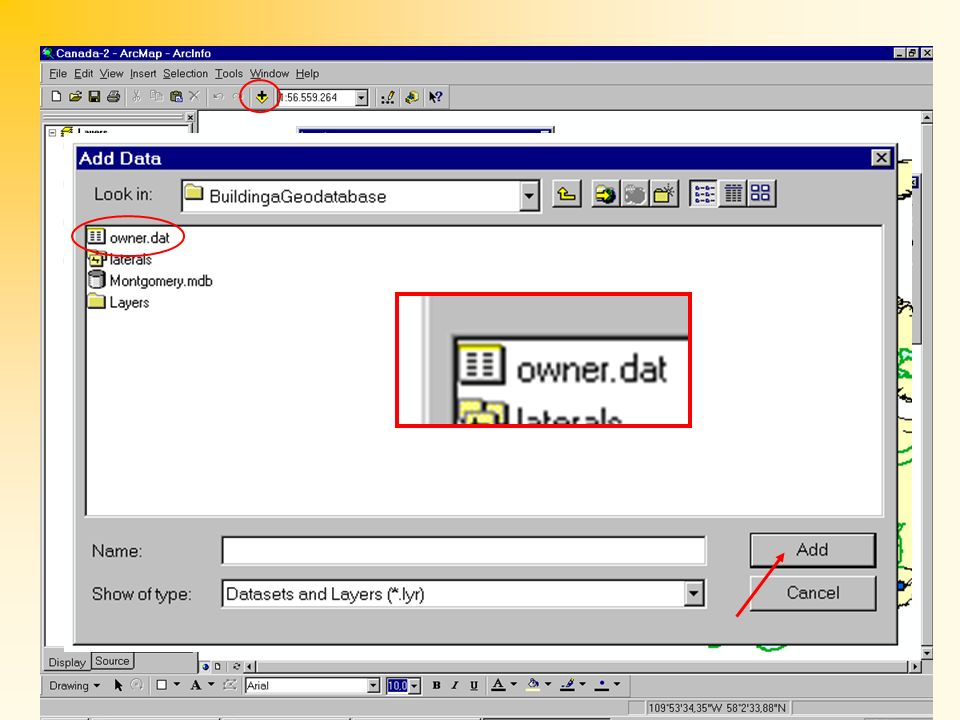Toggle Italic text formatting
This screenshot has width=960, height=720.
coord(454,685)
